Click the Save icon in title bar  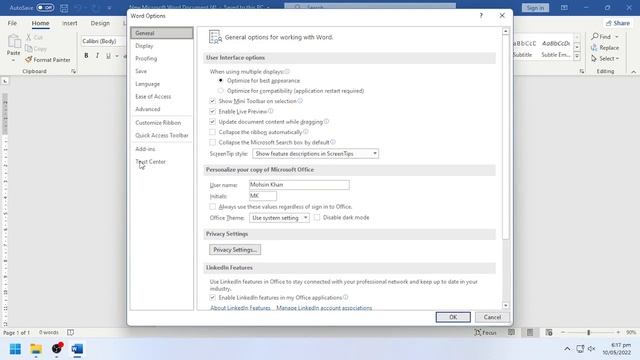click(x=64, y=7)
